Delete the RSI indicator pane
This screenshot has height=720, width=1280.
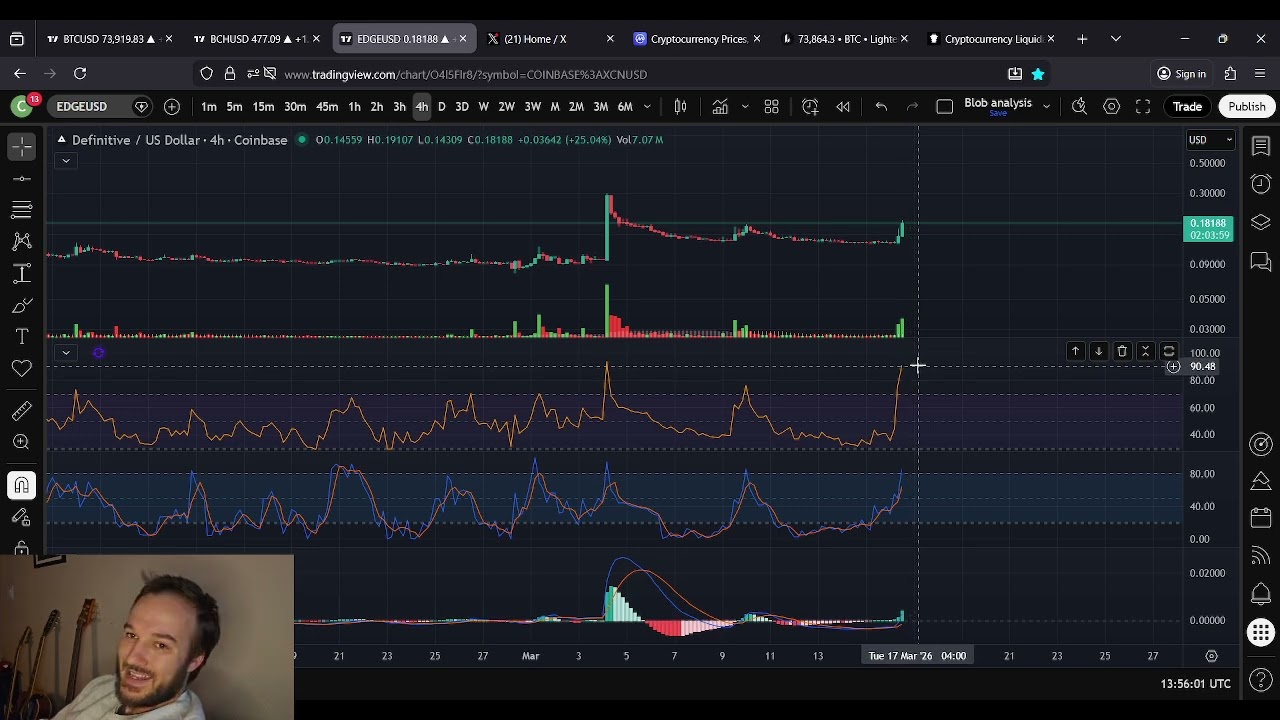coord(1122,352)
